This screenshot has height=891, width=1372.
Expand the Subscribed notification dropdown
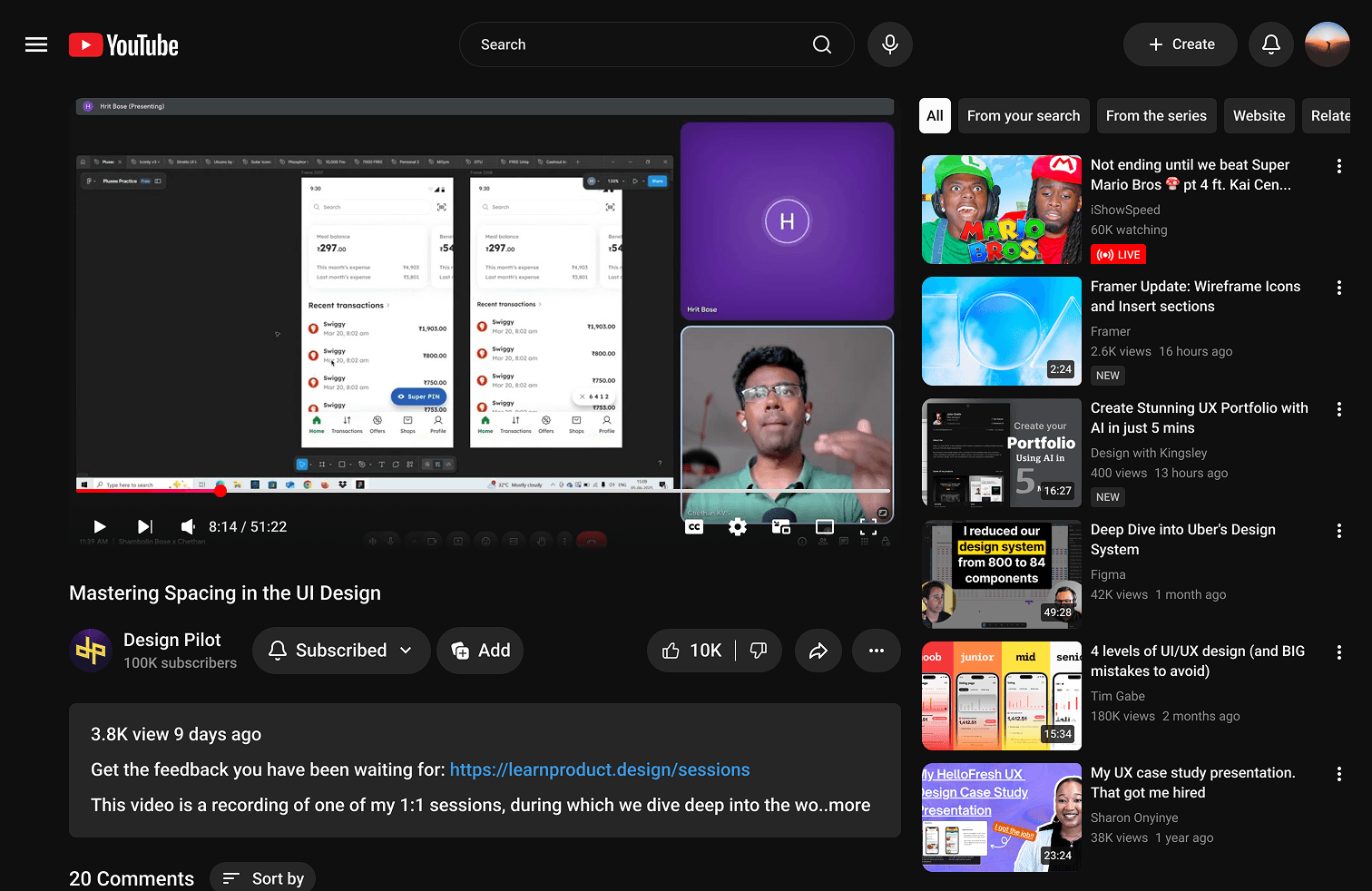(x=341, y=651)
